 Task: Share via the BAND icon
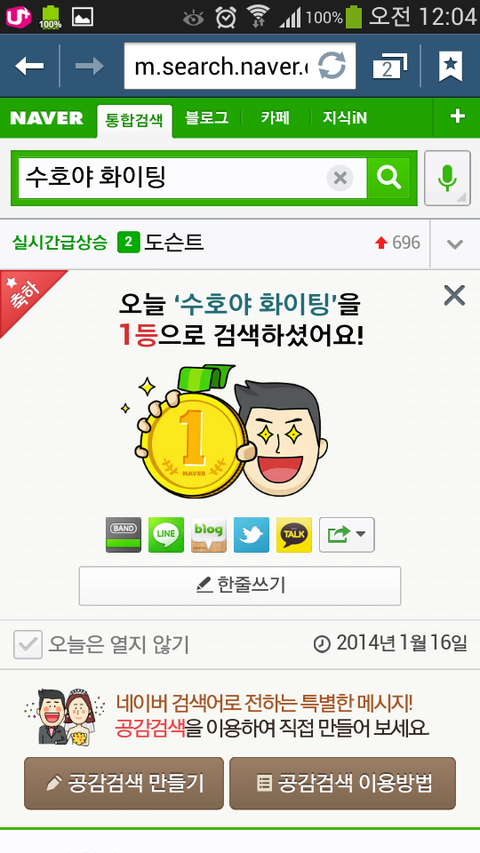pos(124,535)
